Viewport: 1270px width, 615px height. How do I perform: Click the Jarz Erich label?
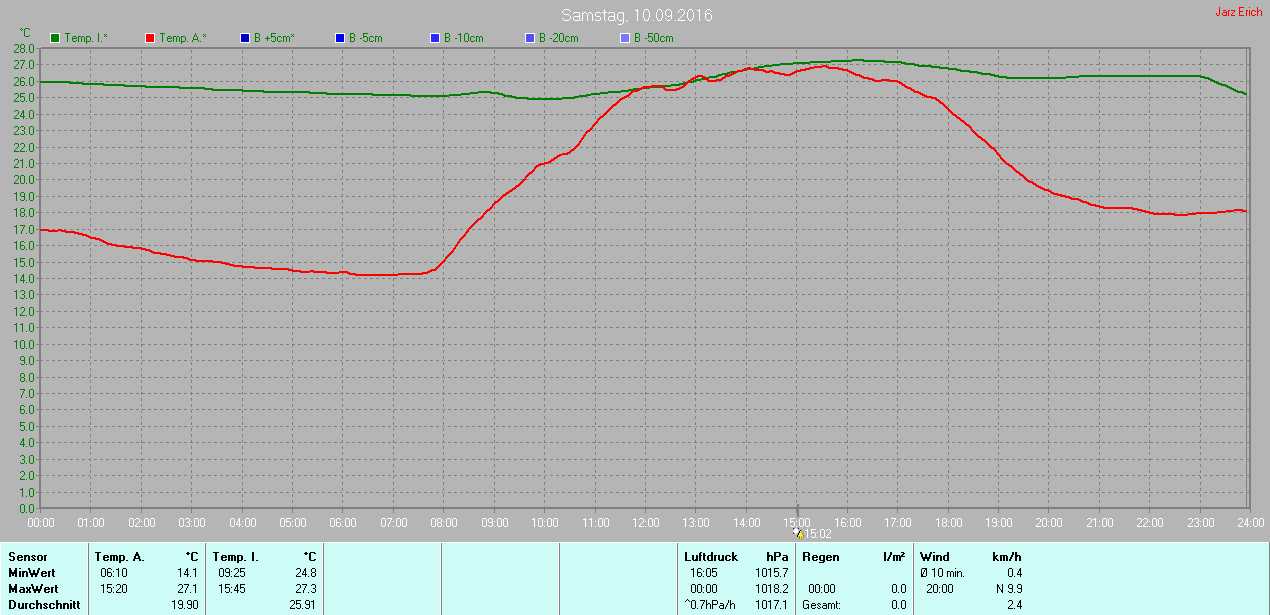tap(1238, 12)
